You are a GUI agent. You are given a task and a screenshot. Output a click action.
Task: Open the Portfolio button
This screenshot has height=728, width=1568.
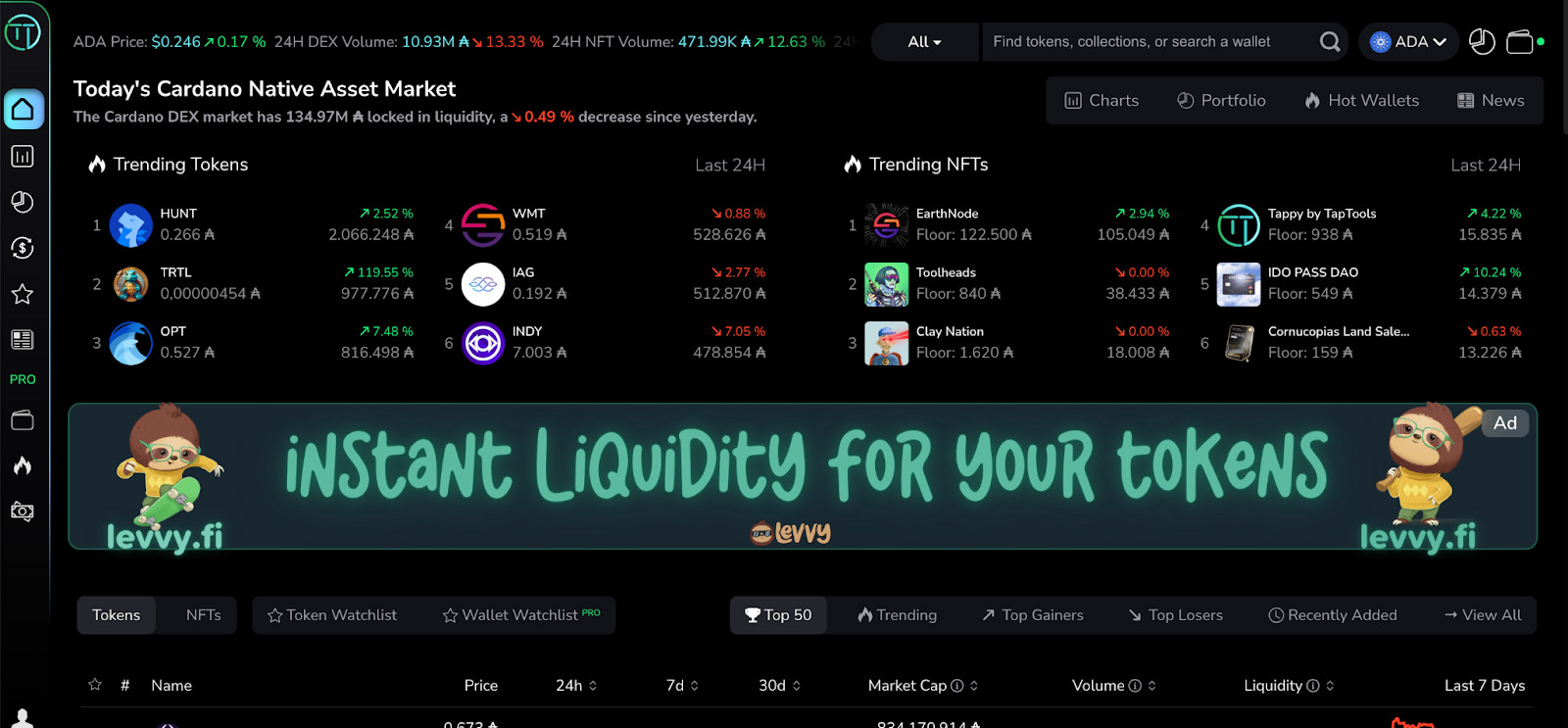(1221, 101)
